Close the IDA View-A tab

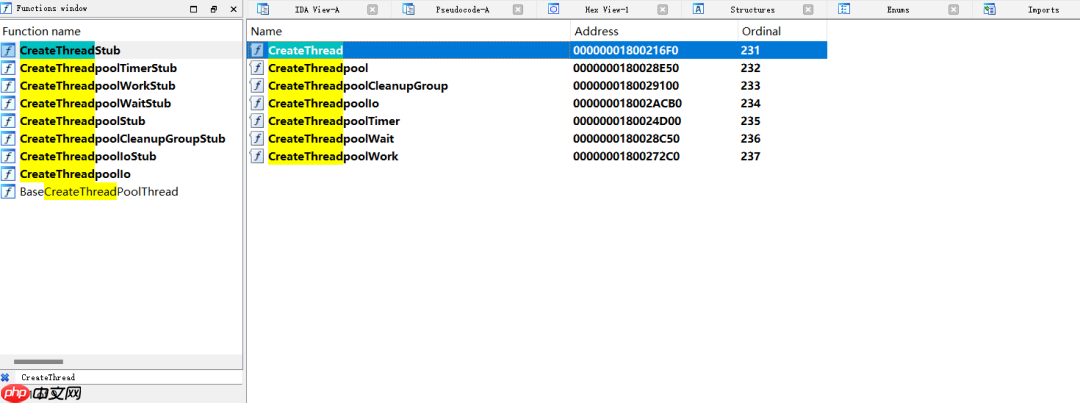(372, 10)
